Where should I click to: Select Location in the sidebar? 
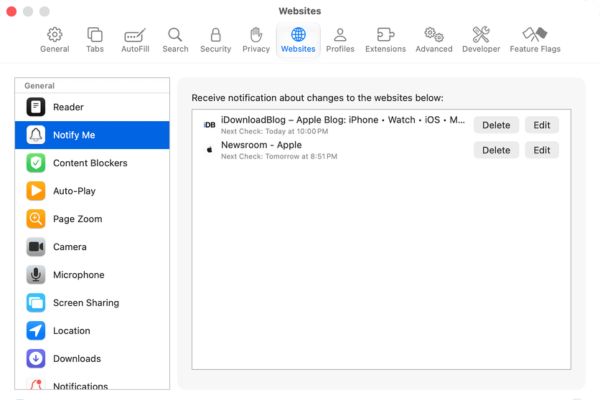(92, 330)
